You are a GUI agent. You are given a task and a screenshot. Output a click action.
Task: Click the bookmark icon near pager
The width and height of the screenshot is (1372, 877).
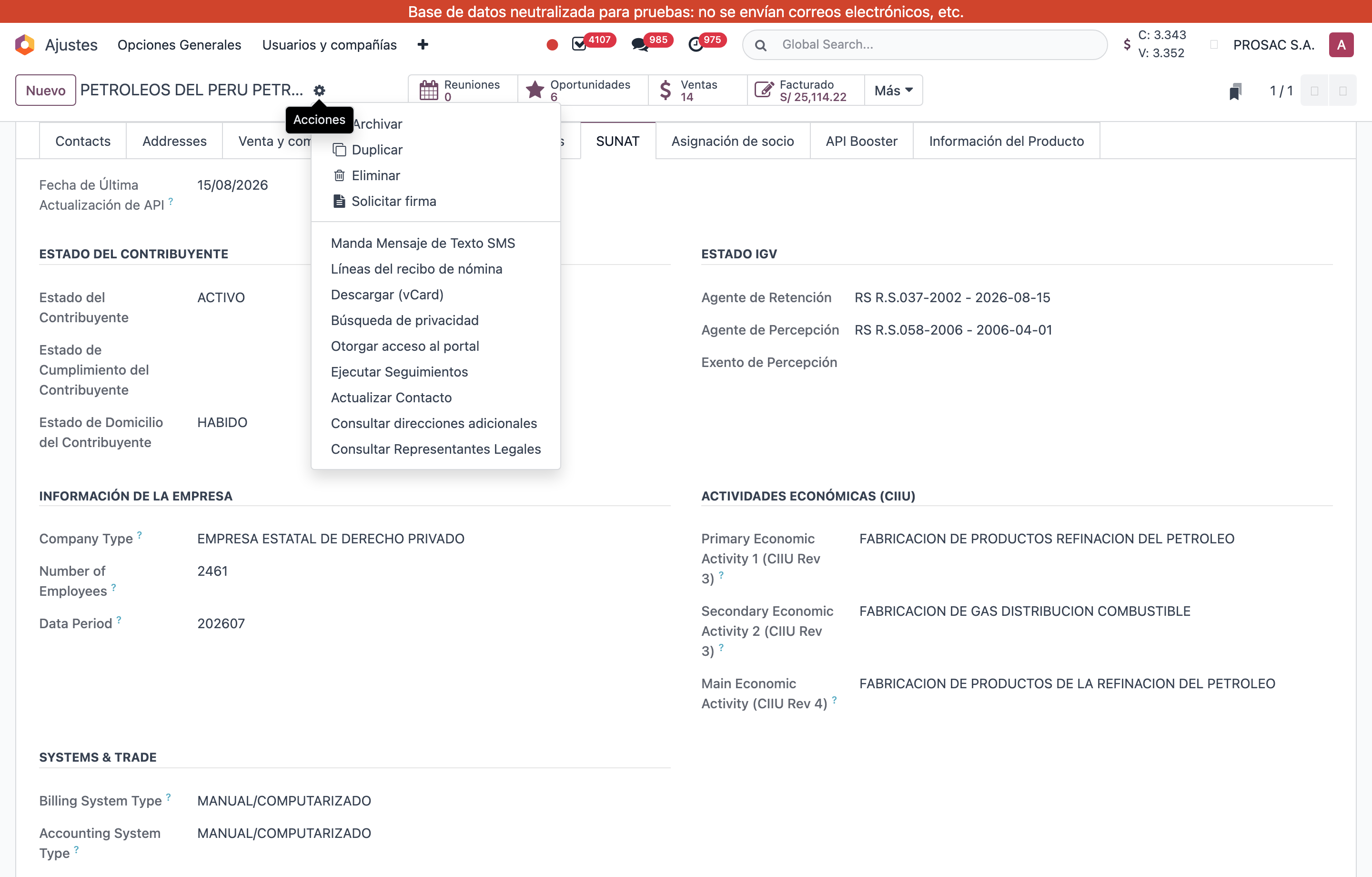pos(1235,91)
